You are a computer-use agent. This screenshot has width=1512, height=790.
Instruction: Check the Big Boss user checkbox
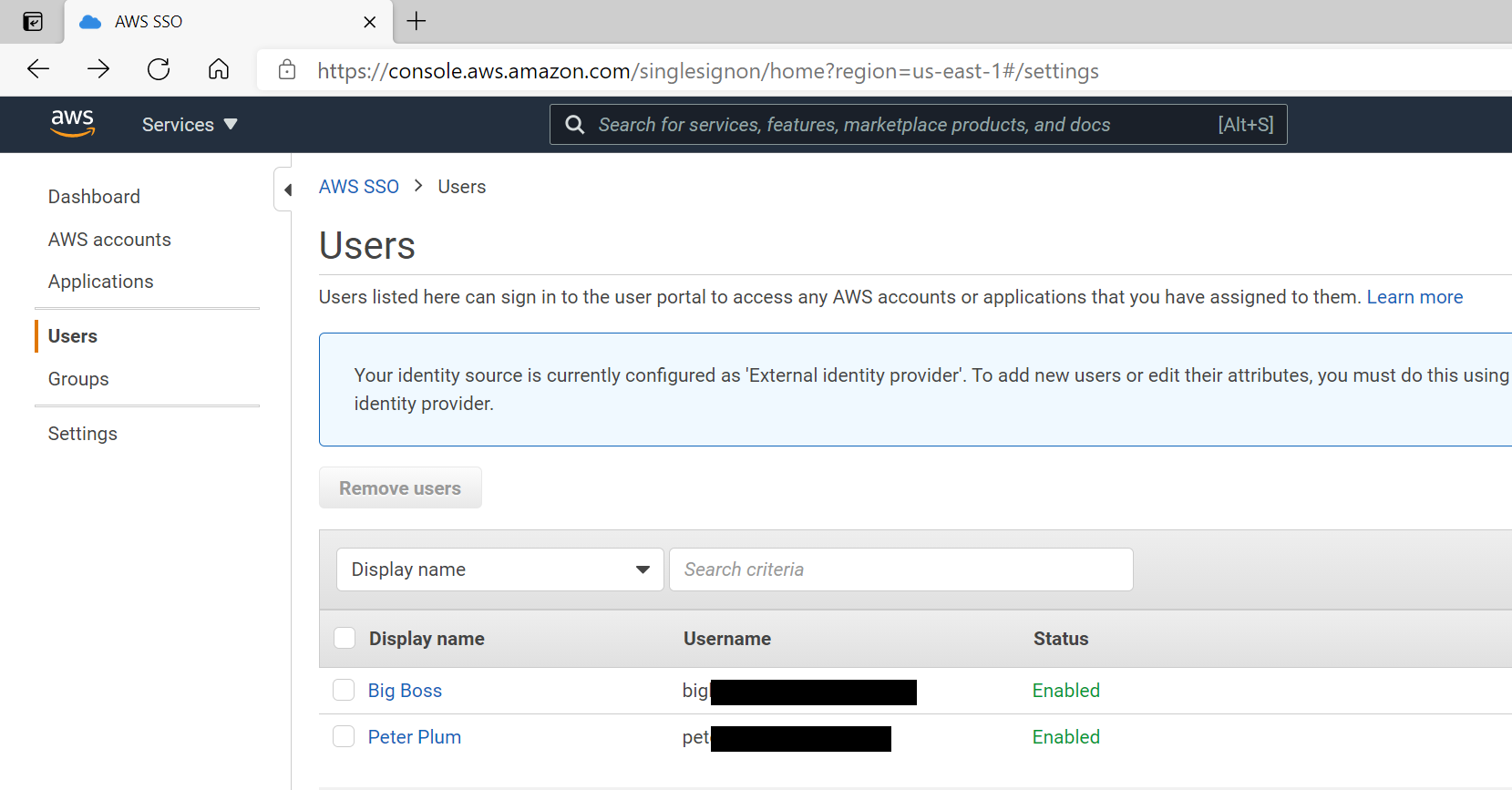pos(344,690)
